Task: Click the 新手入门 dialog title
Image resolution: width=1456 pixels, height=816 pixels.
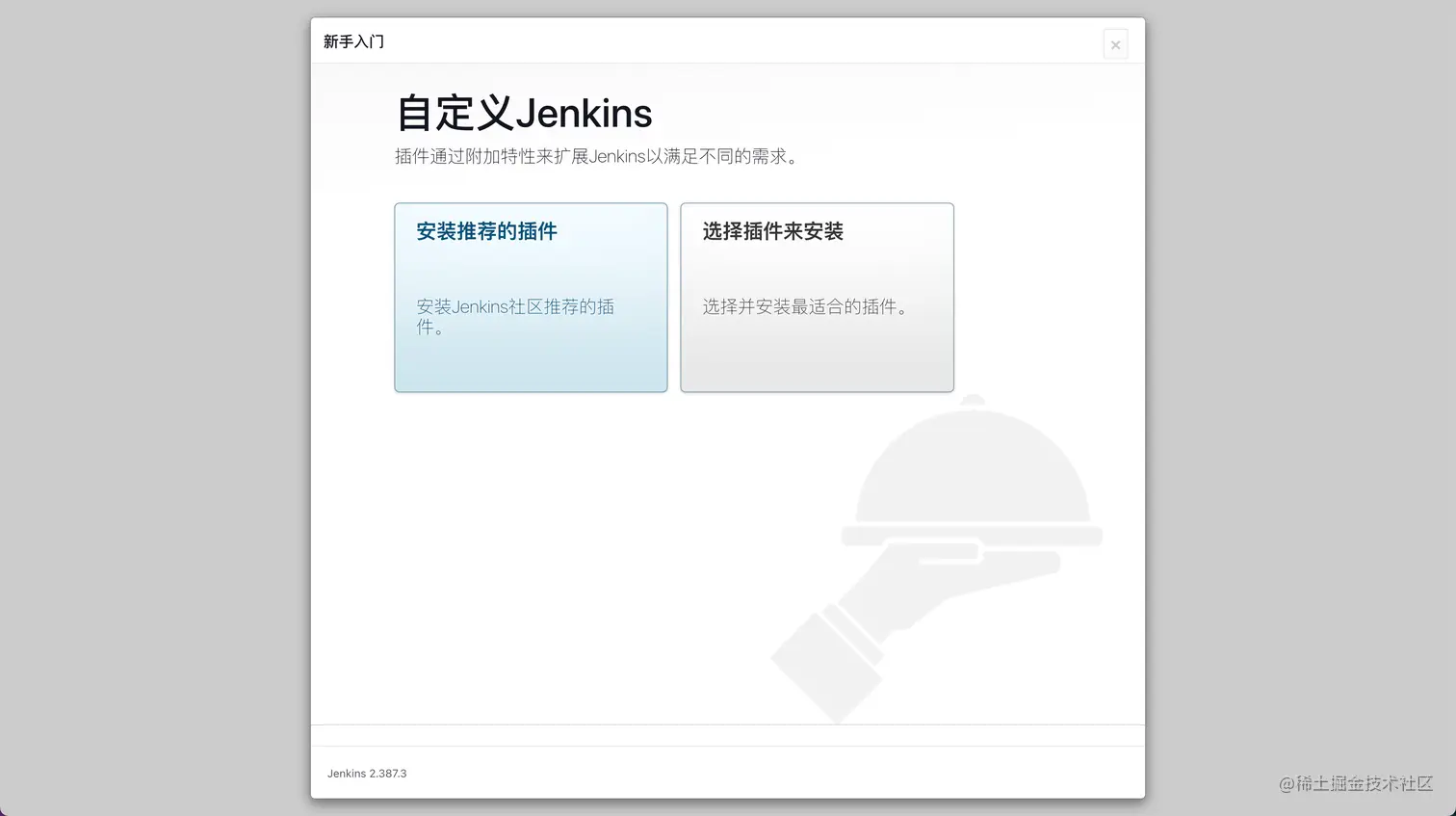Action: 353,41
